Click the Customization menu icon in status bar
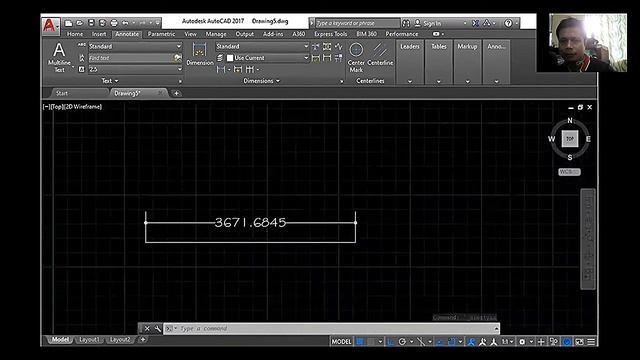This screenshot has width=640, height=360. click(x=591, y=342)
